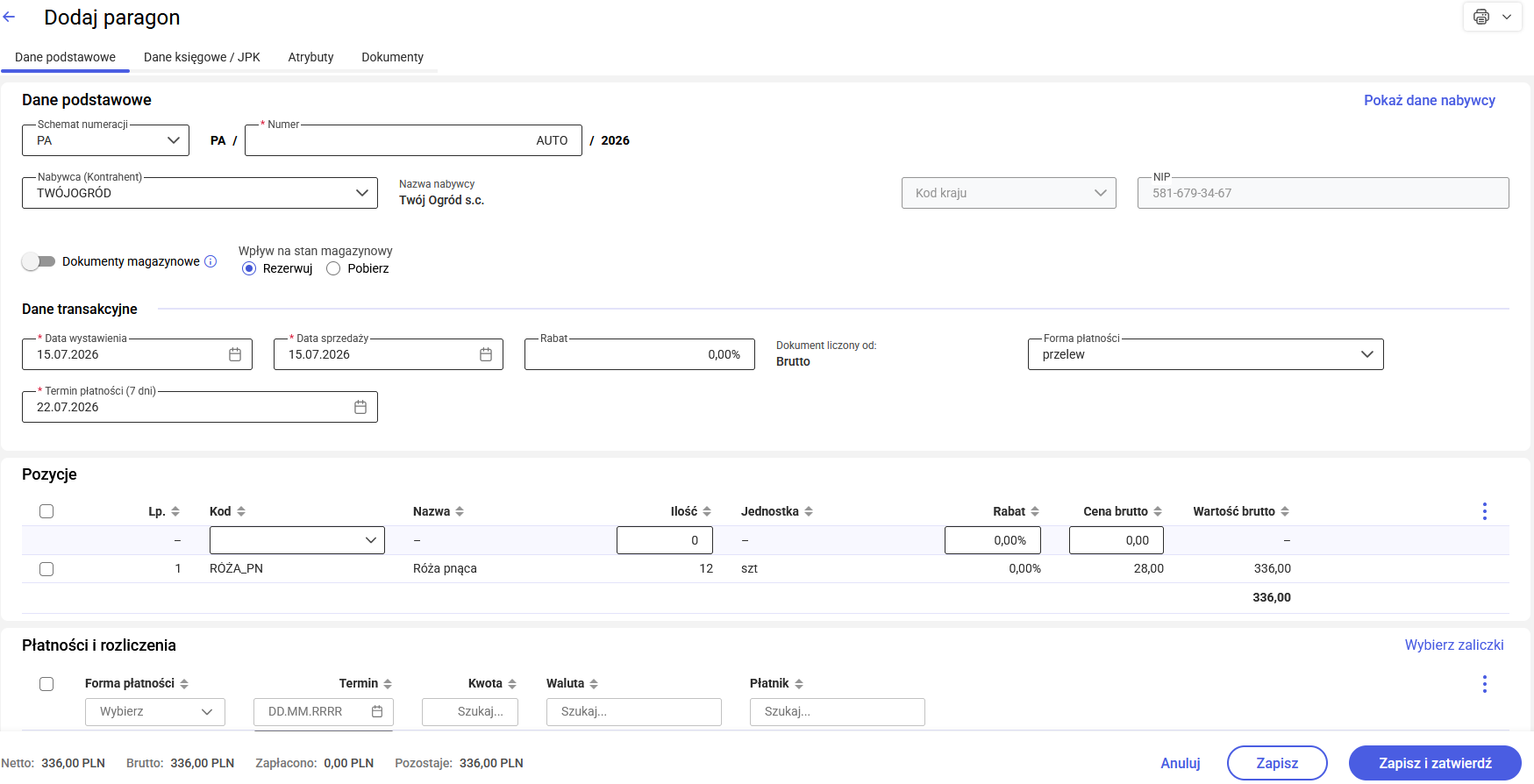Open the Atrybuty tab
1534x784 pixels.
click(x=310, y=57)
